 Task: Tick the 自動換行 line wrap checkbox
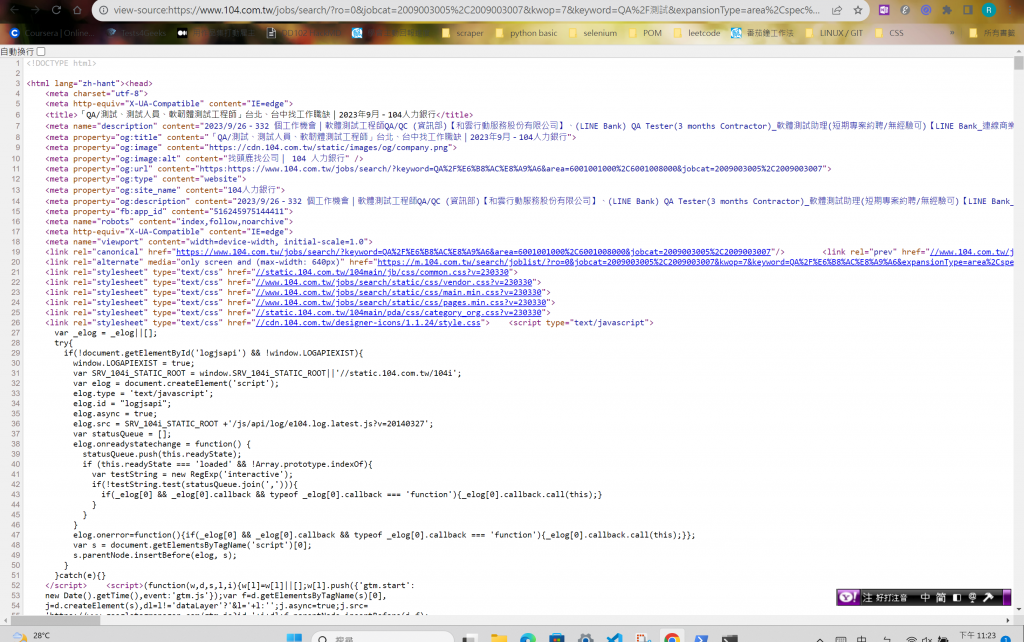pos(41,52)
